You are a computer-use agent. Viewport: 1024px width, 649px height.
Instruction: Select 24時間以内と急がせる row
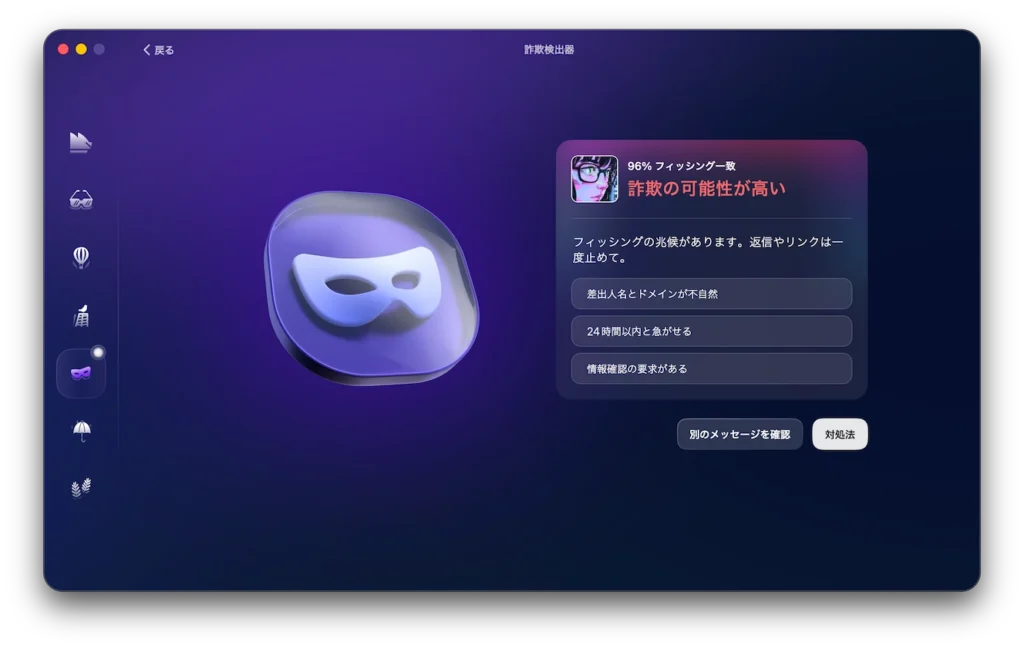coord(711,331)
